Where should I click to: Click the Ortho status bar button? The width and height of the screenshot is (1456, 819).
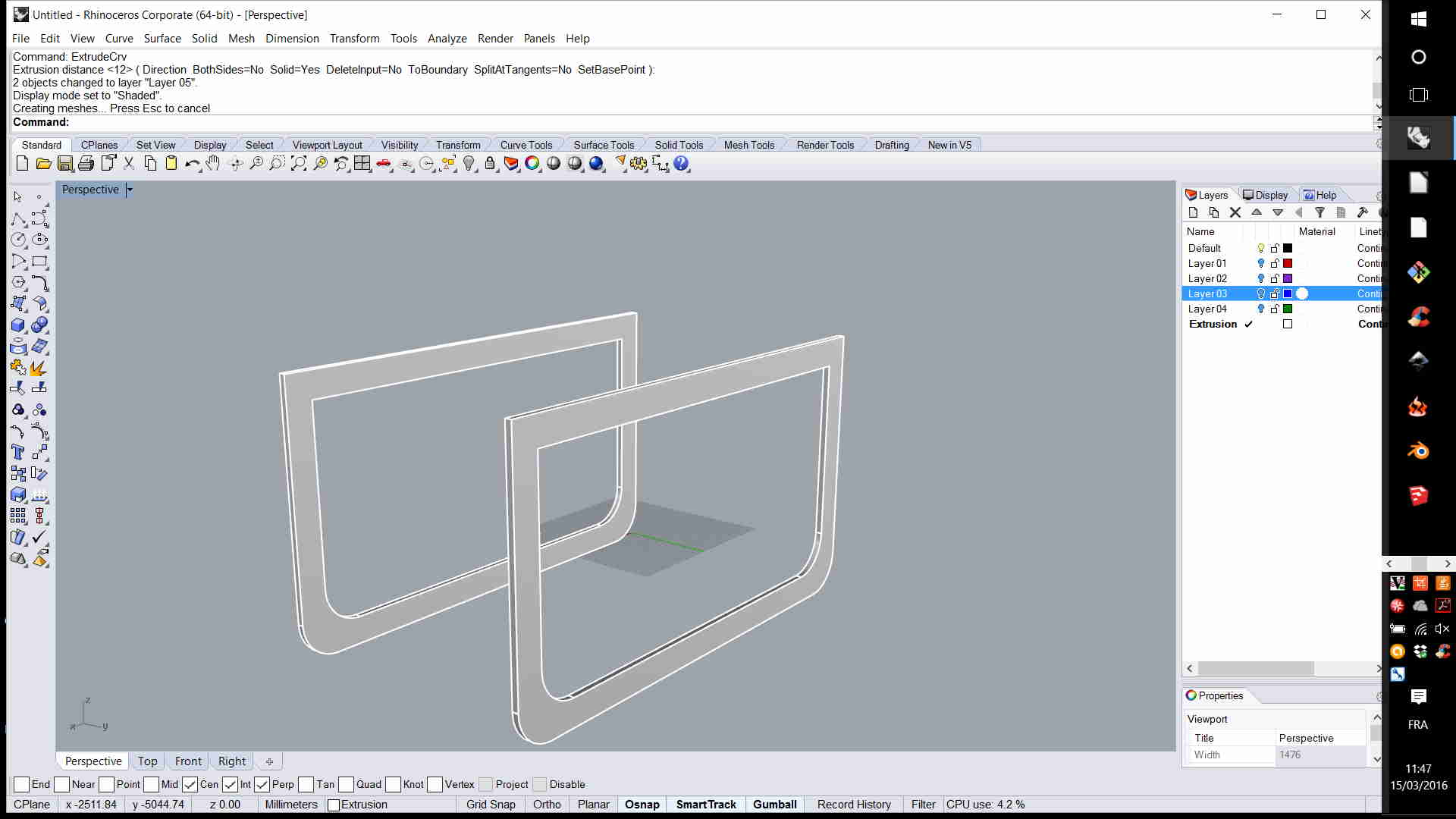pyautogui.click(x=547, y=805)
